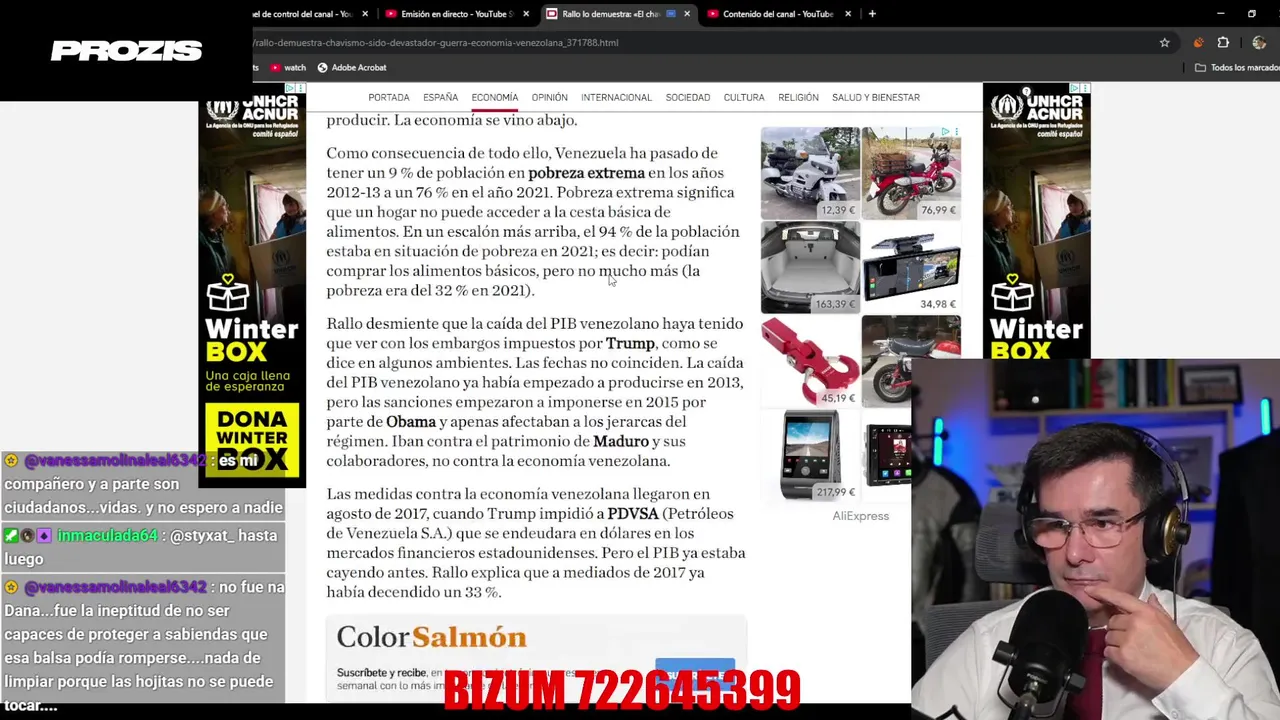Screen dimensions: 1280x720
Task: Open the 'watch' YouTube bookmark
Action: pyautogui.click(x=288, y=68)
